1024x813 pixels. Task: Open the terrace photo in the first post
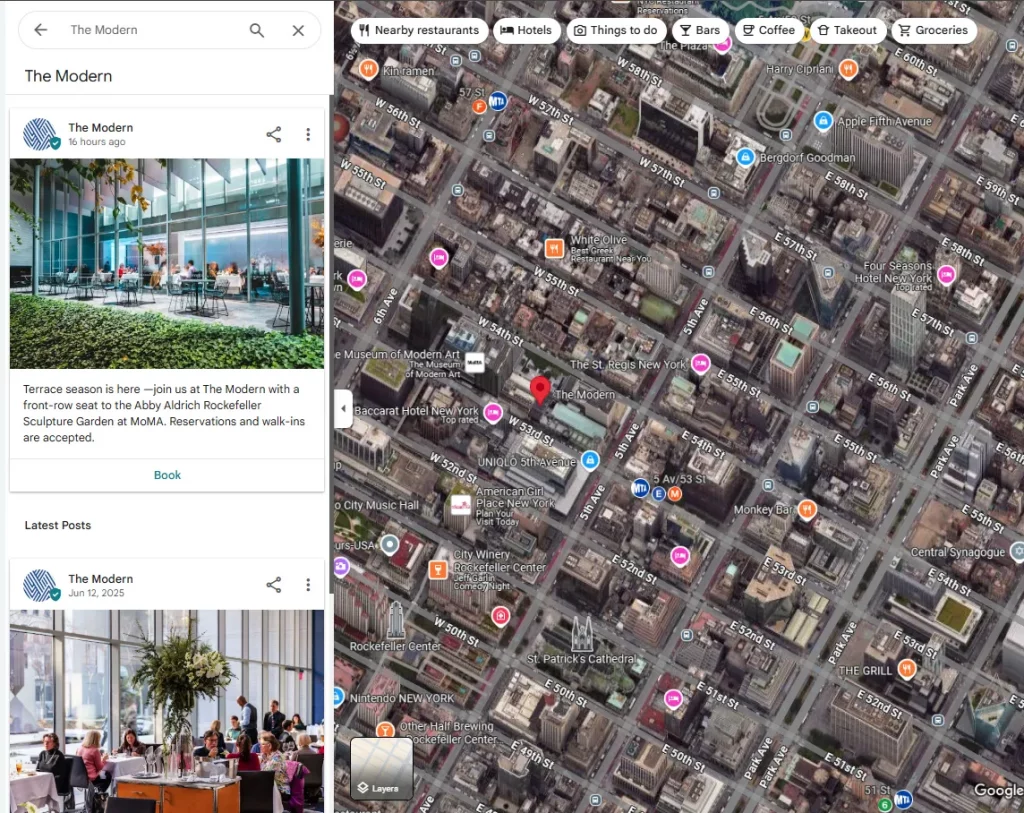(167, 264)
